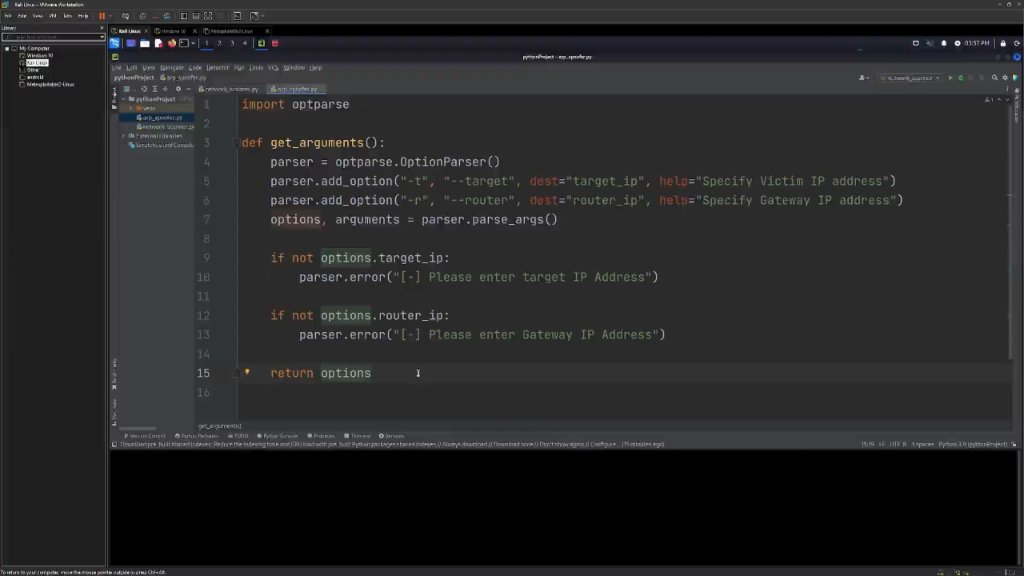Open run configuration dropdown
Screen dimensions: 1024x576
(x=910, y=78)
